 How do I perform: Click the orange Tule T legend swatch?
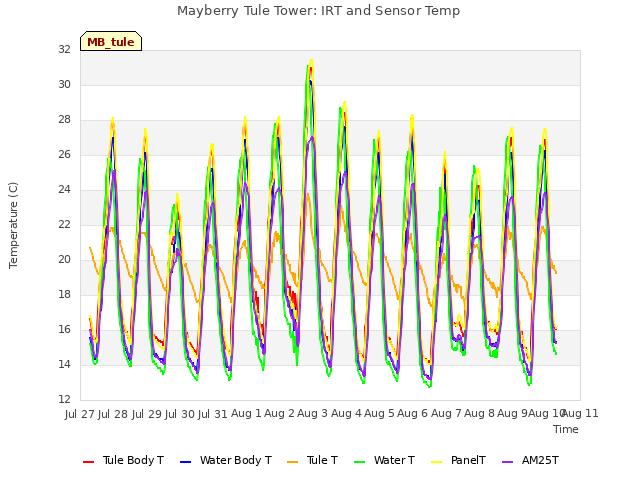pyautogui.click(x=293, y=462)
